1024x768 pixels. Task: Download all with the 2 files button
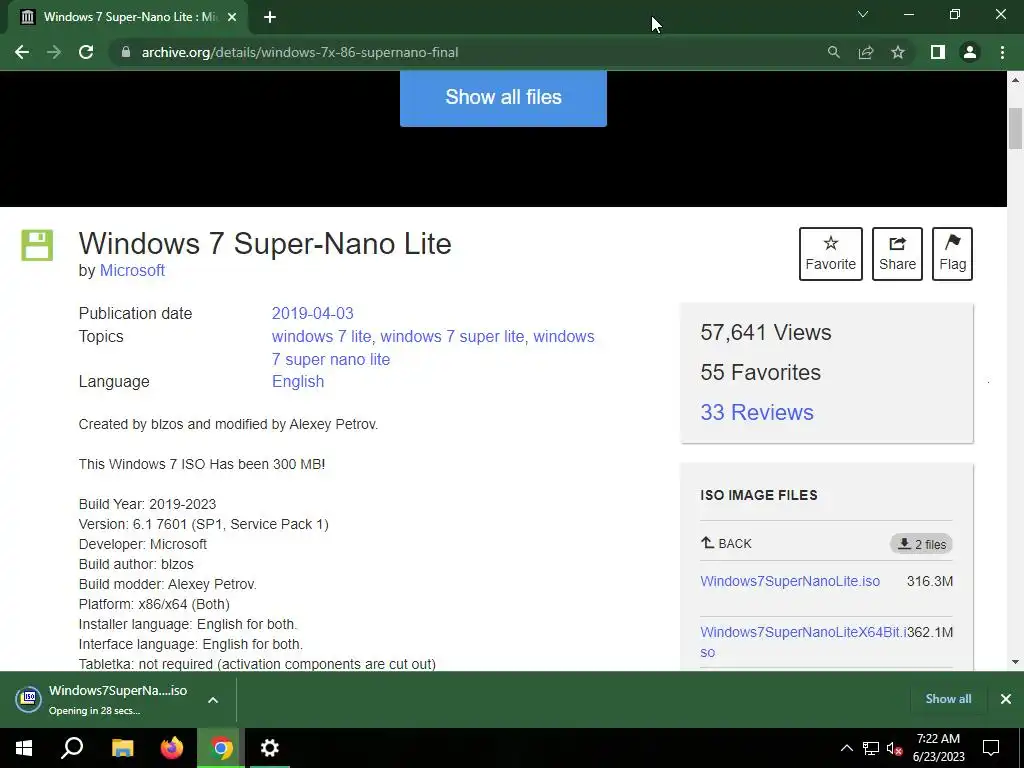pos(921,544)
